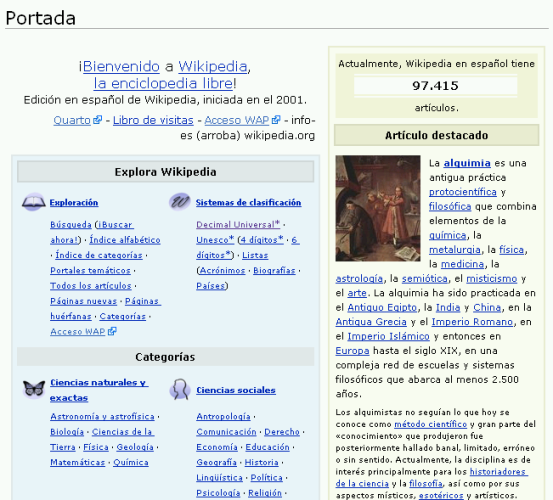
Task: Open the Unesco link
Action: point(215,240)
